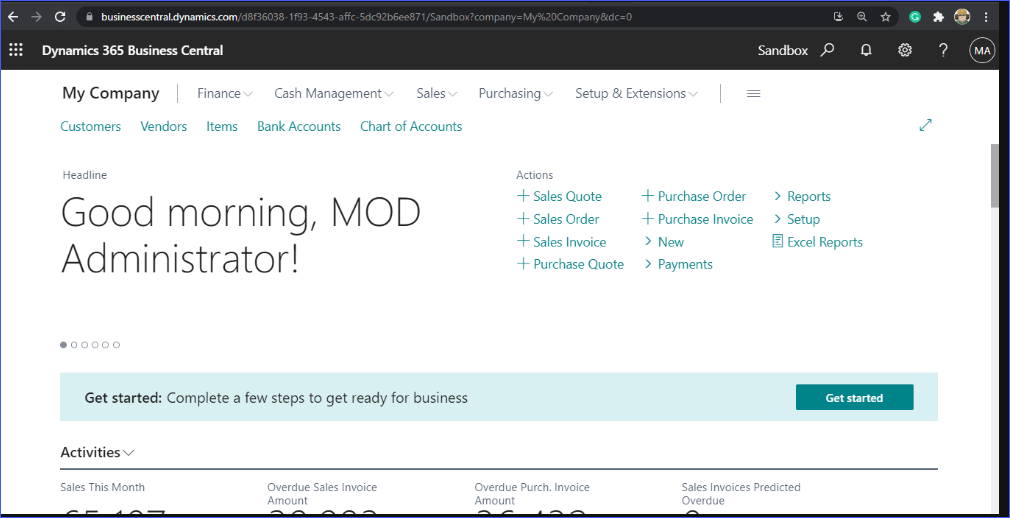Open the hamburger more-menu icon
The image size is (1010, 518).
(754, 93)
